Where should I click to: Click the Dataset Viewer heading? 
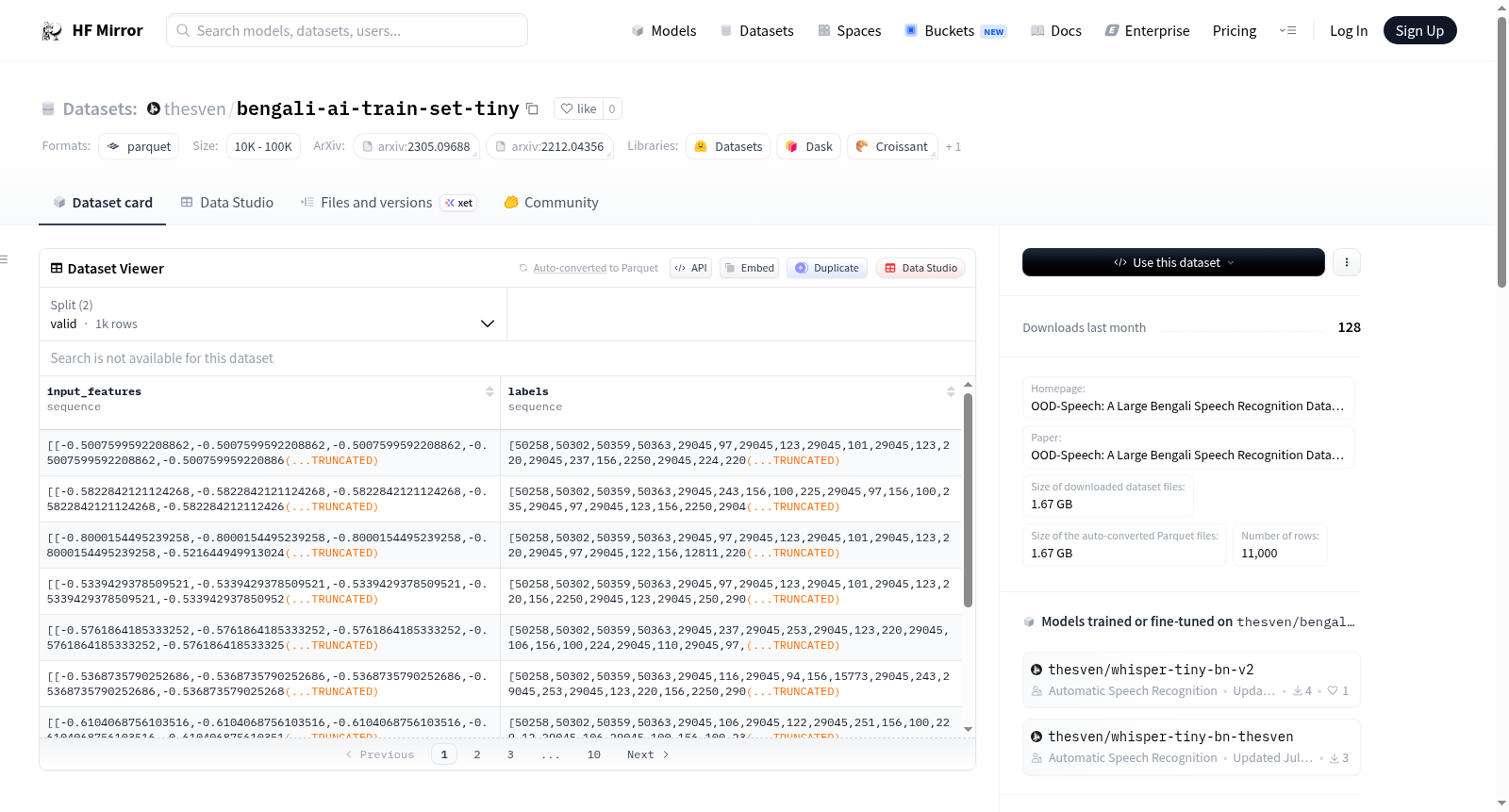pyautogui.click(x=115, y=269)
